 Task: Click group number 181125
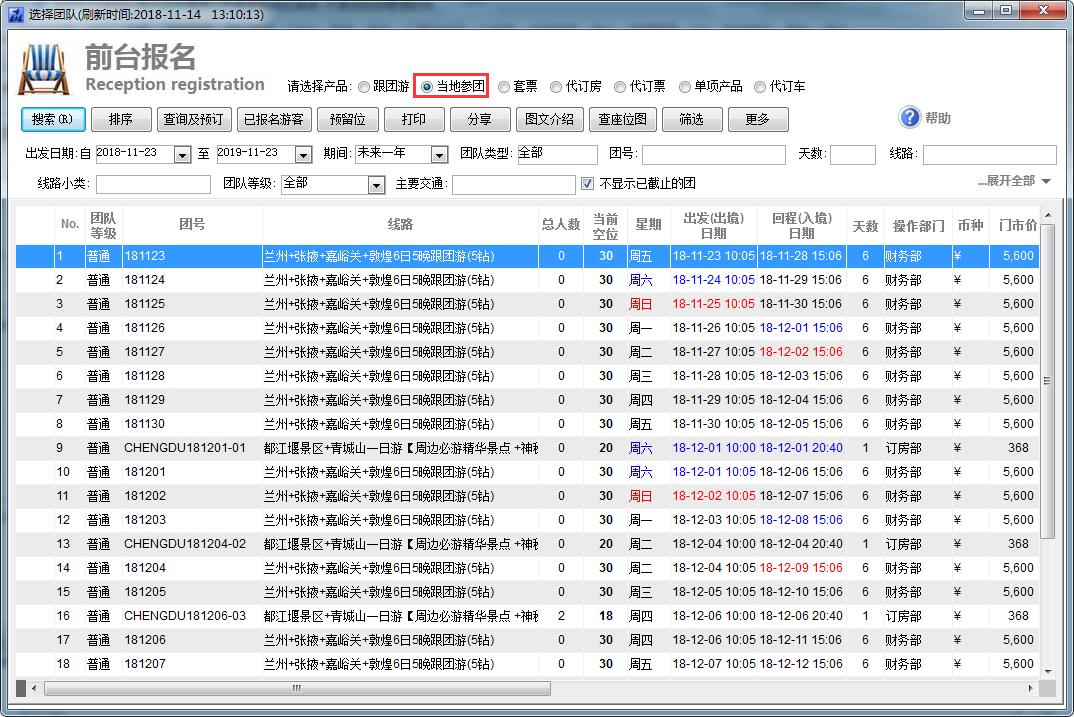tap(145, 304)
